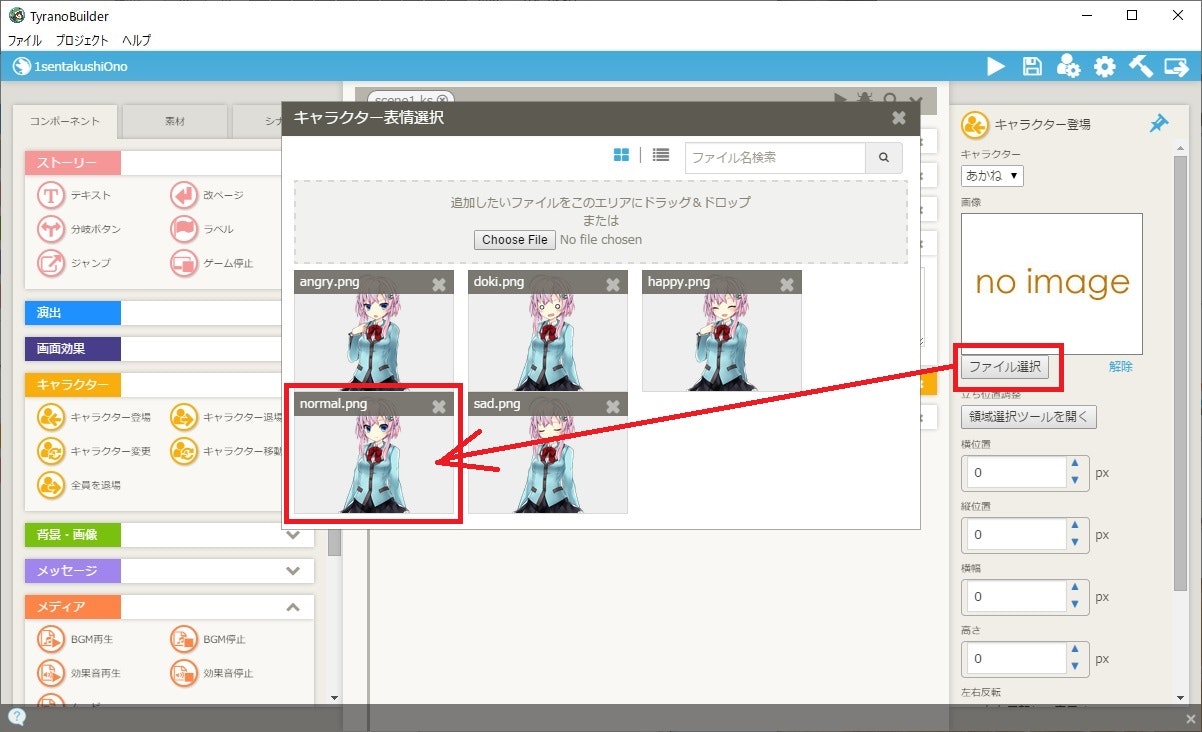This screenshot has width=1202, height=732.
Task: Close the scene1.ks tab
Action: pyautogui.click(x=444, y=99)
